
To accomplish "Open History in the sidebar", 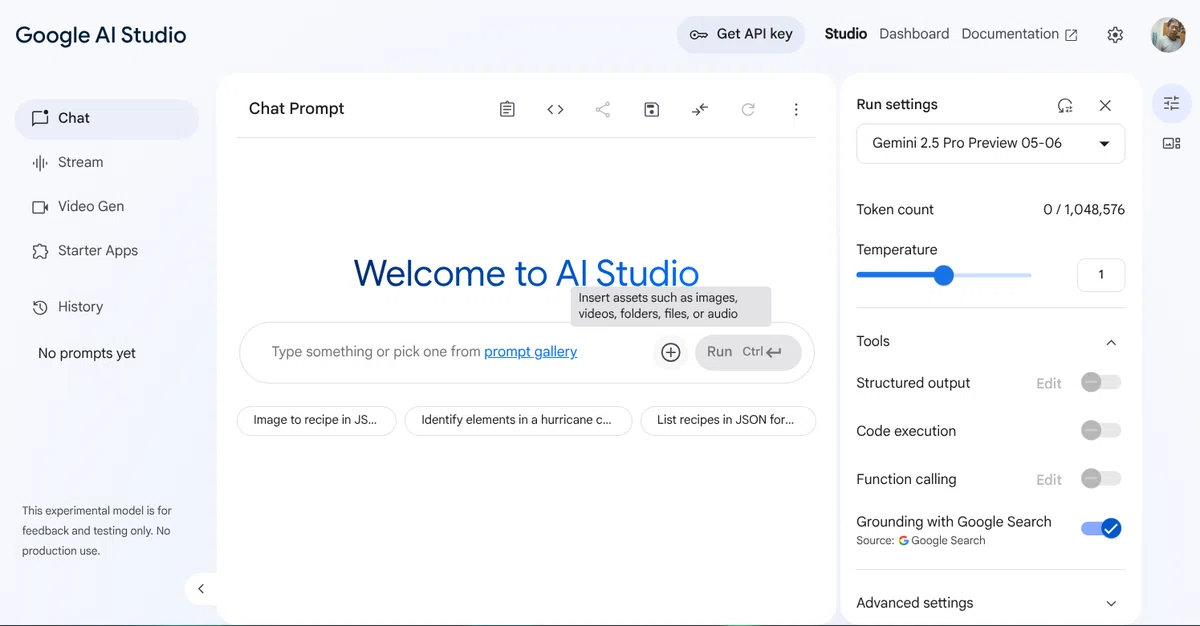I will pyautogui.click(x=107, y=307).
